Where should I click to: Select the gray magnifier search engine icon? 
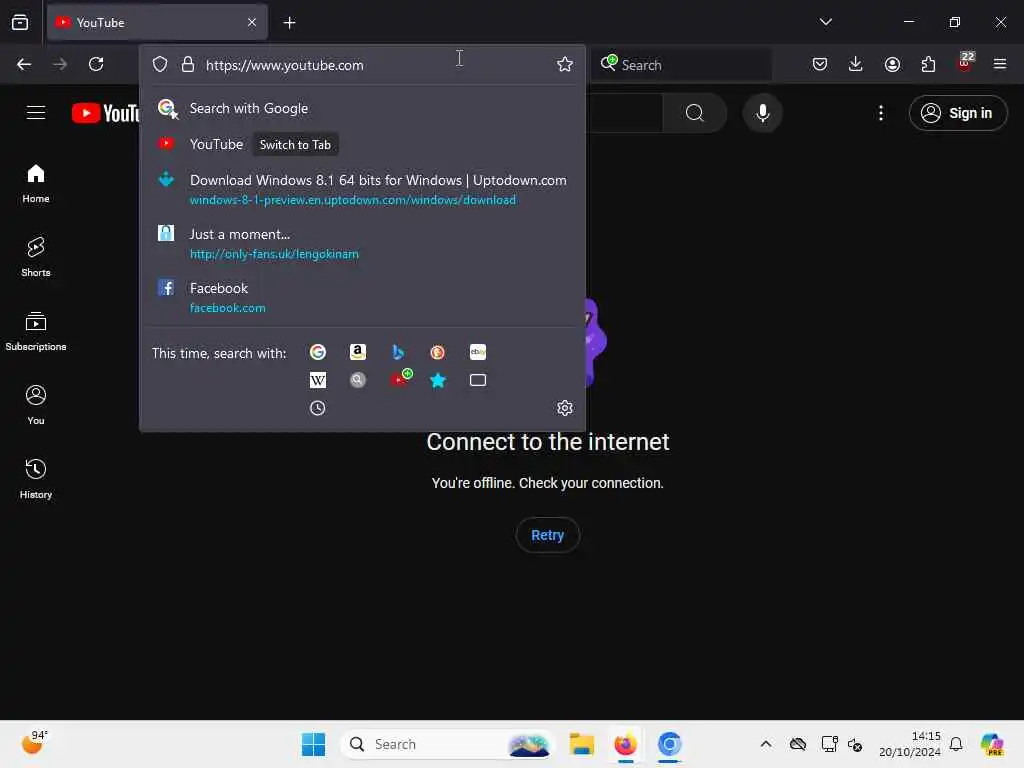point(358,380)
